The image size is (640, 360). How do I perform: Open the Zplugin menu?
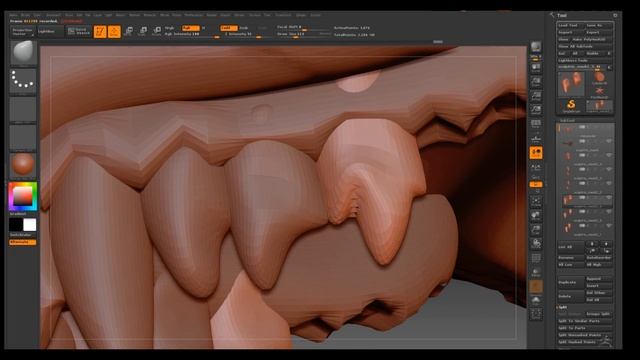(301, 15)
